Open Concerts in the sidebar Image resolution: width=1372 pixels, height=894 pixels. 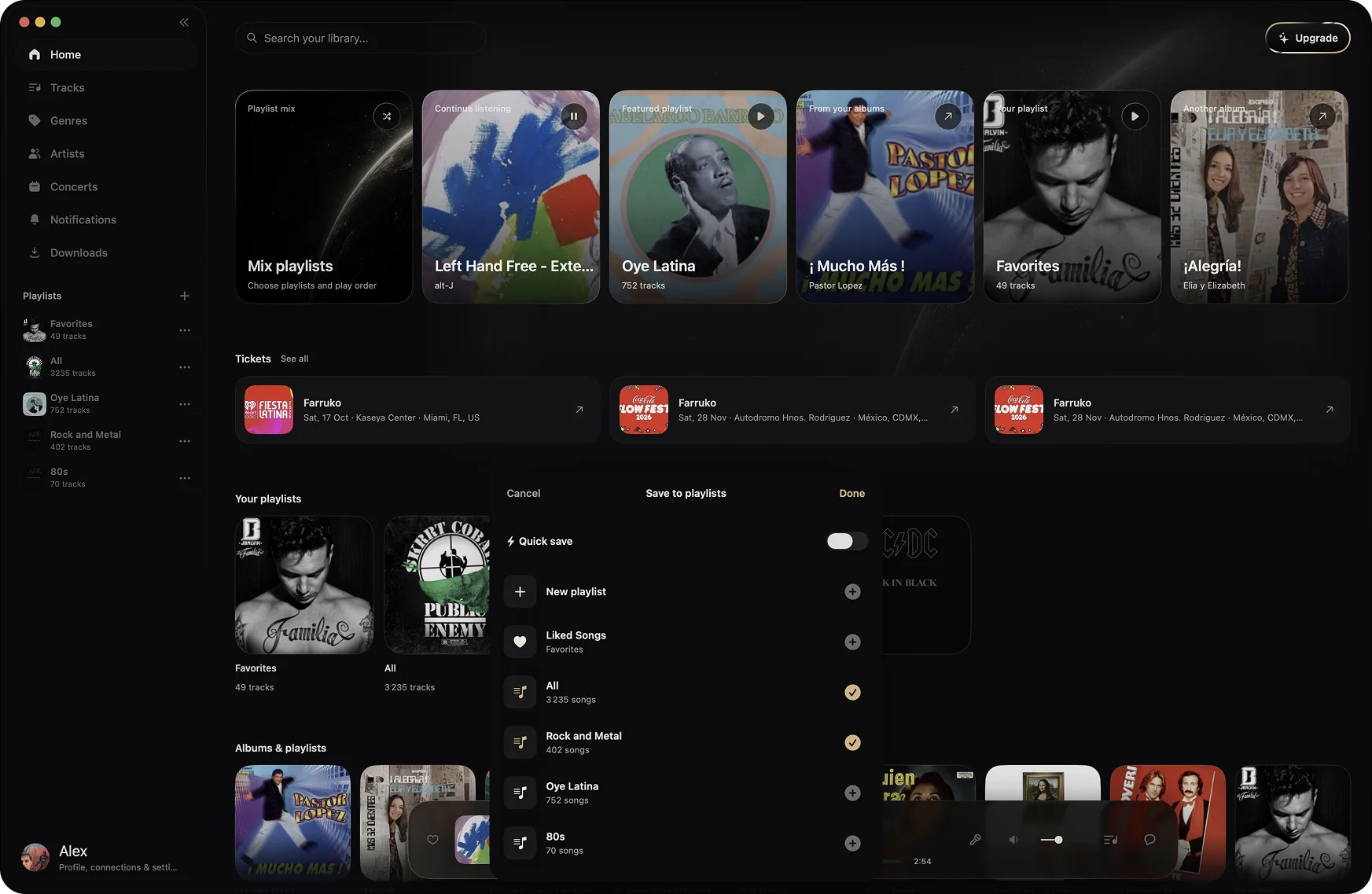[x=106, y=186]
